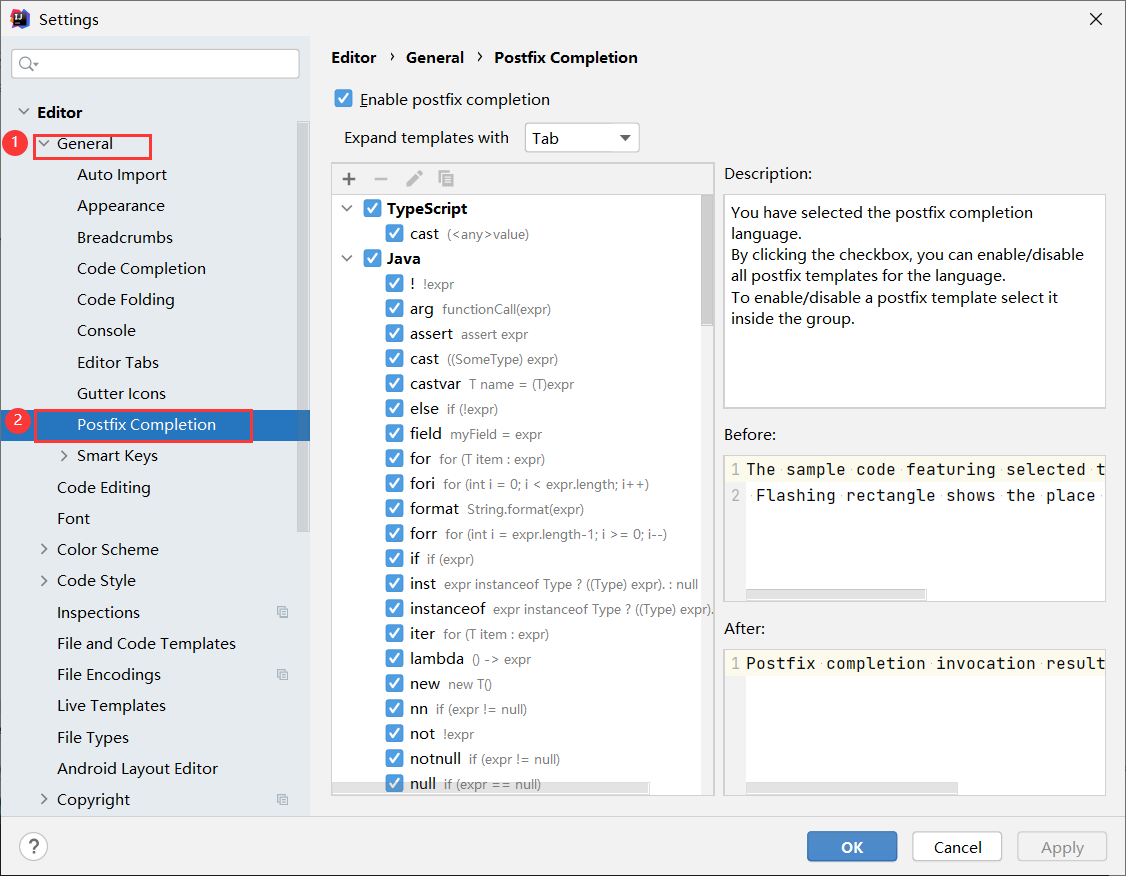Click the Cancel button
The image size is (1126, 876).
[957, 847]
